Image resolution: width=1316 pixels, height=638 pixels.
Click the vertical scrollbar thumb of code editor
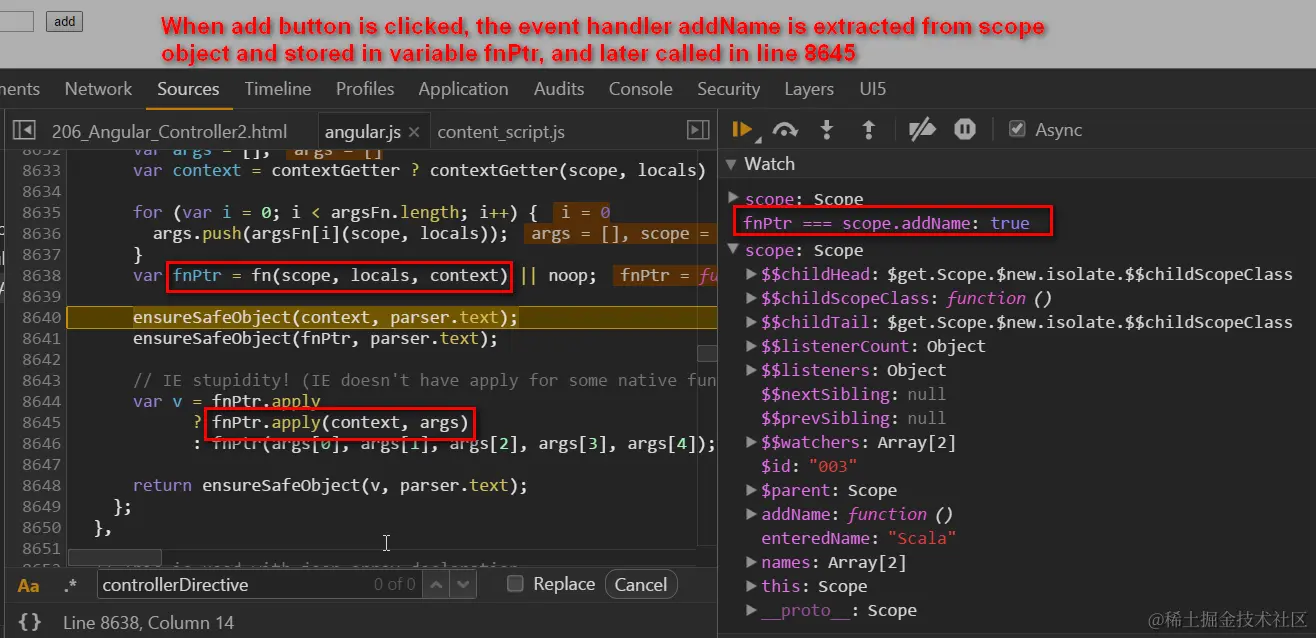point(707,353)
